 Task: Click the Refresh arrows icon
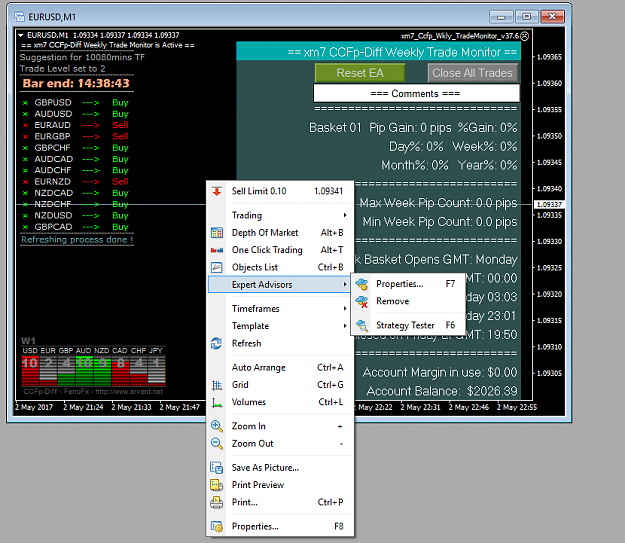(x=217, y=343)
